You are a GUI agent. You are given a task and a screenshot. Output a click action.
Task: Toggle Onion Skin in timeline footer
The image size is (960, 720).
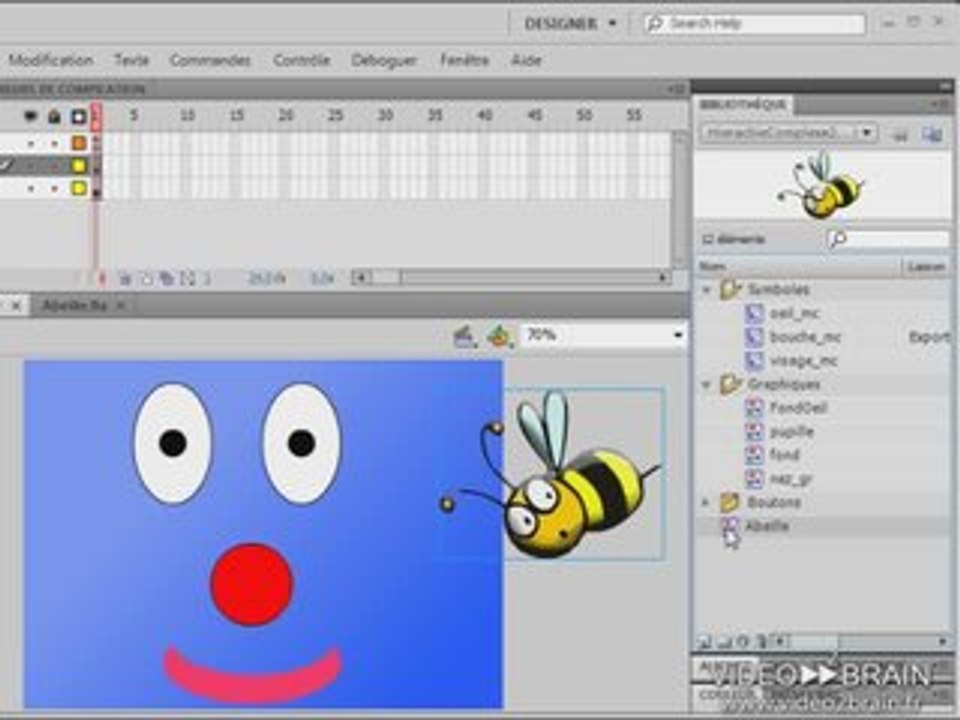(126, 279)
